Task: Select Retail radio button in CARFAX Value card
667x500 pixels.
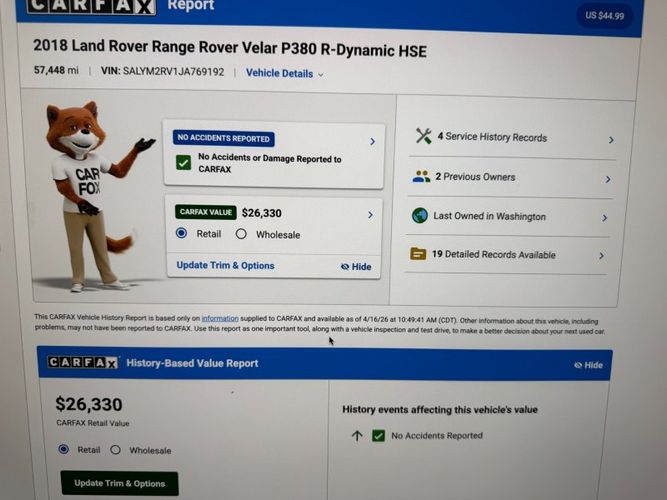Action: tap(181, 233)
